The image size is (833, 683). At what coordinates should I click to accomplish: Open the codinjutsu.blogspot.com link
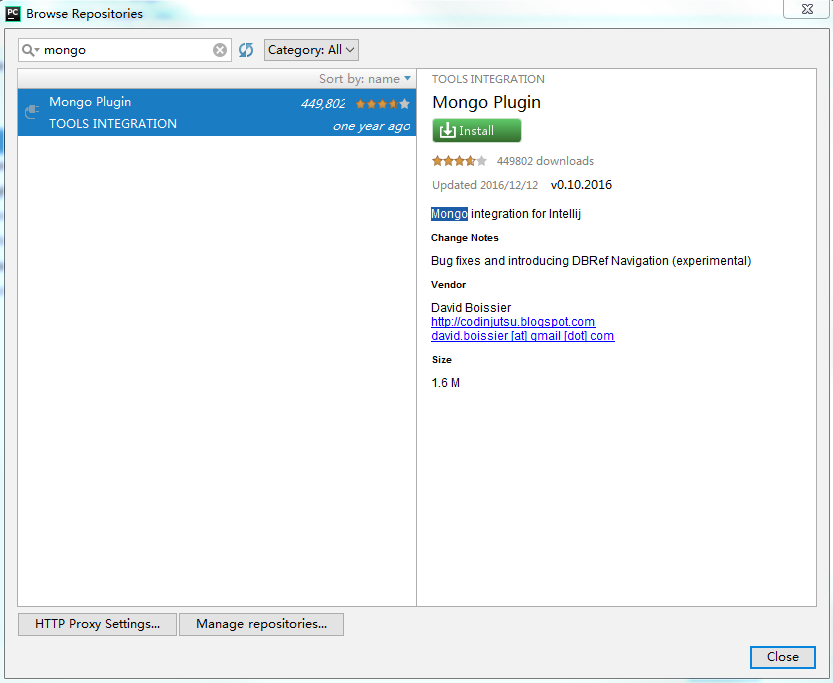click(x=513, y=322)
